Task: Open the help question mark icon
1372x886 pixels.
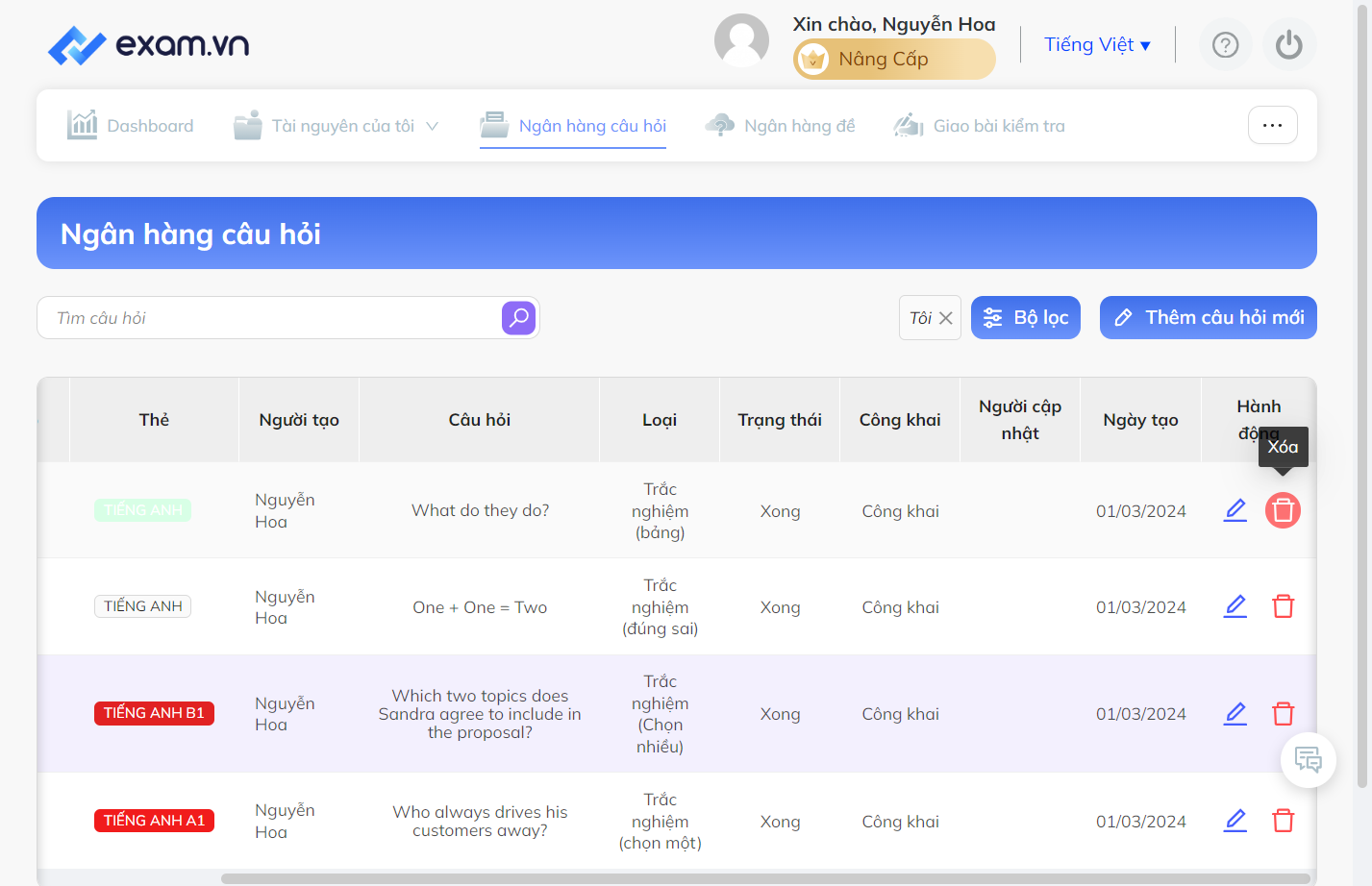Action: tap(1226, 45)
